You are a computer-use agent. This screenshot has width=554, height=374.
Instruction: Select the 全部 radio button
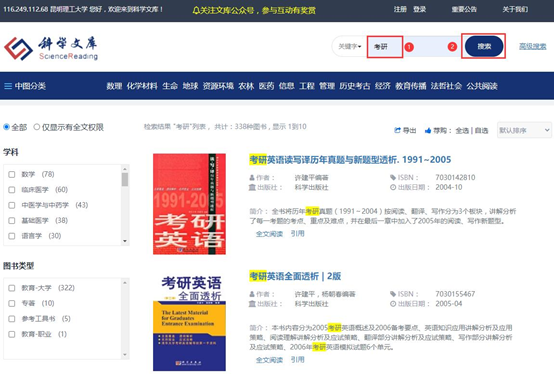[6, 127]
